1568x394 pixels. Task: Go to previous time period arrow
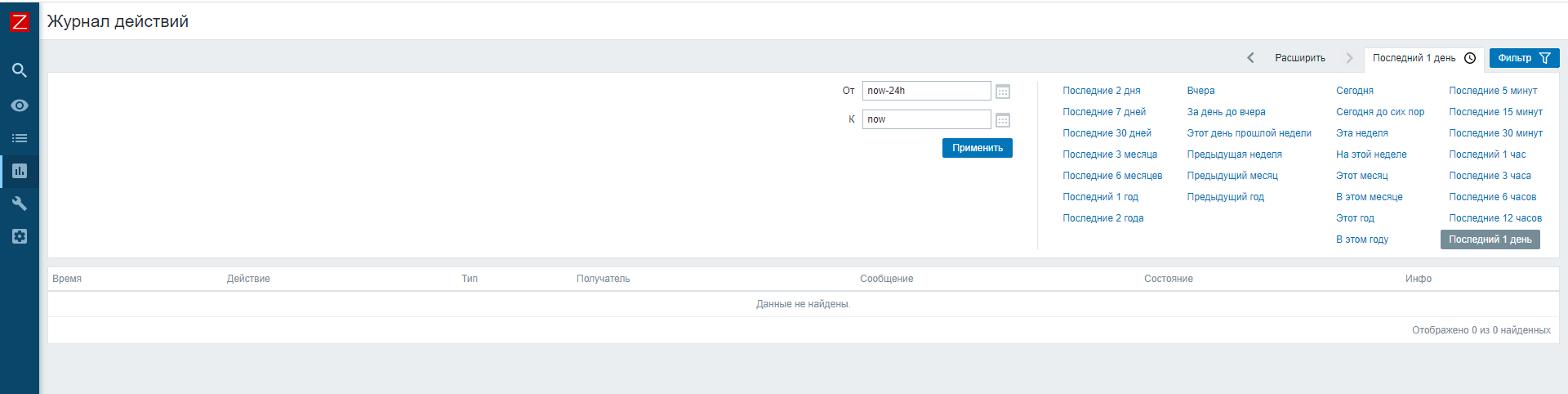[x=1250, y=58]
